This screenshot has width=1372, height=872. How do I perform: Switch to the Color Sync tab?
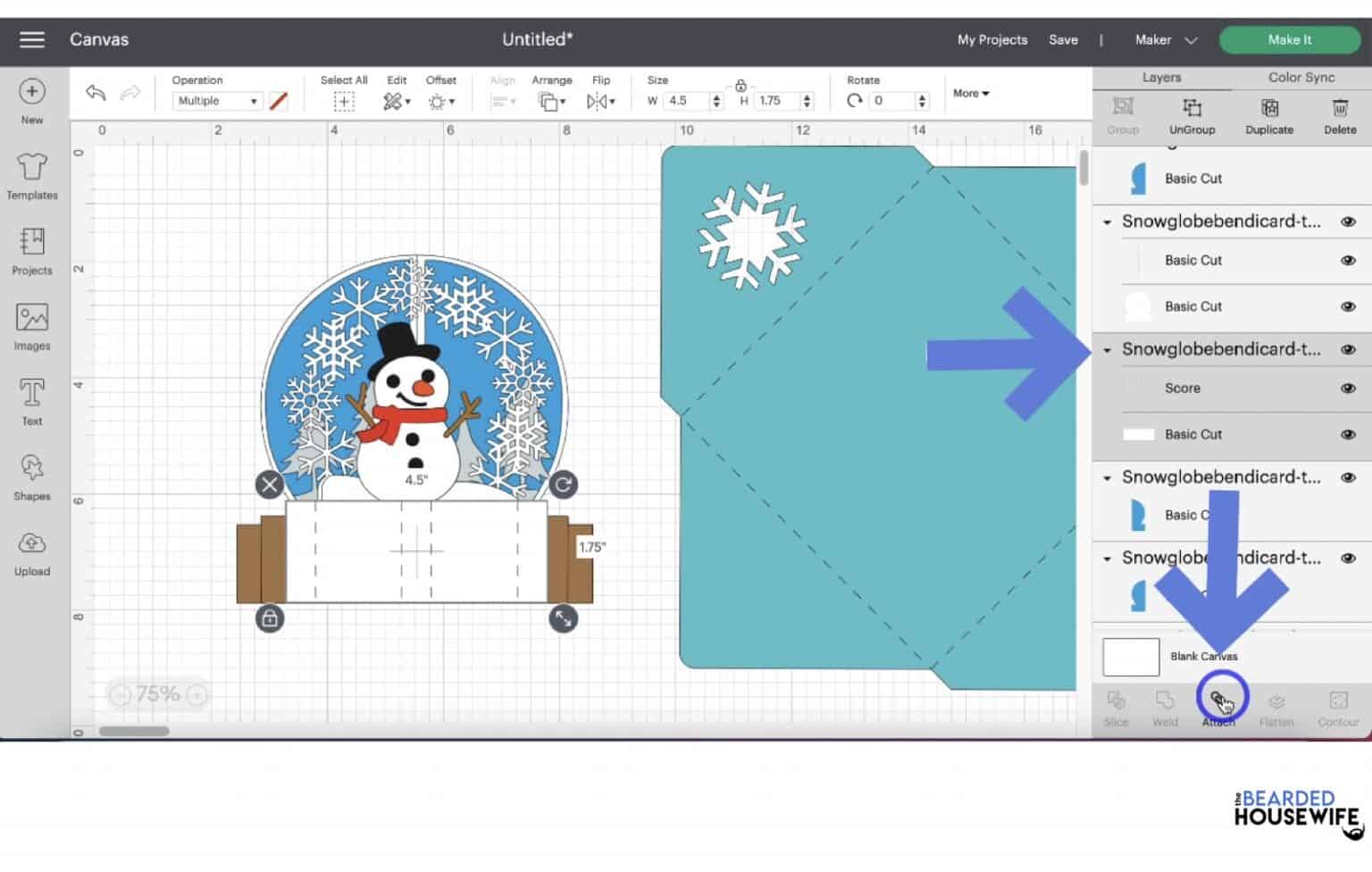point(1300,78)
